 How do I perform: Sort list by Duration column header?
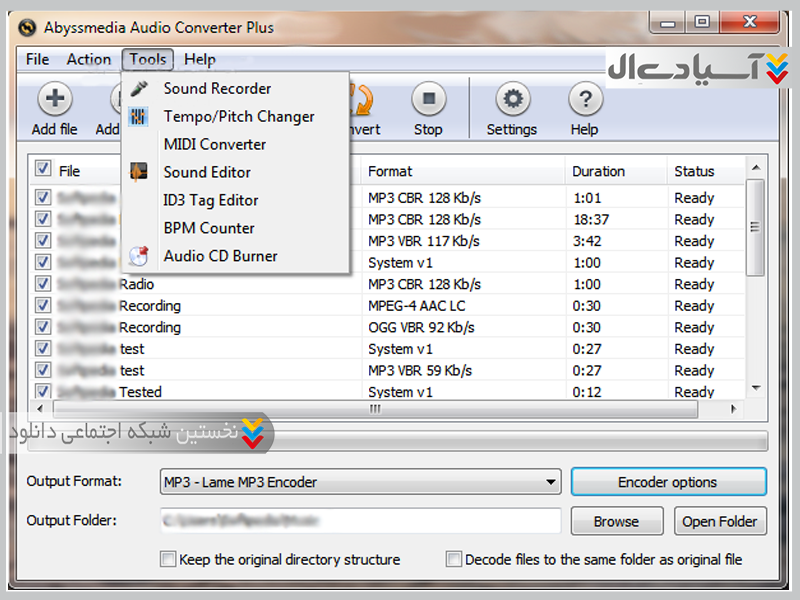598,171
